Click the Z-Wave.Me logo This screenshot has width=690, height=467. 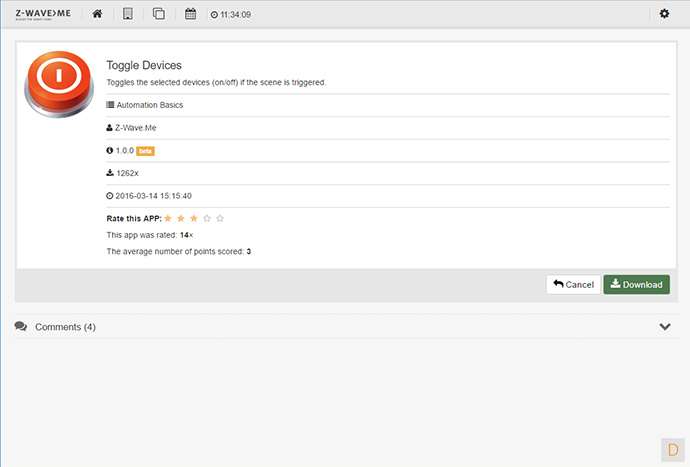coord(43,14)
